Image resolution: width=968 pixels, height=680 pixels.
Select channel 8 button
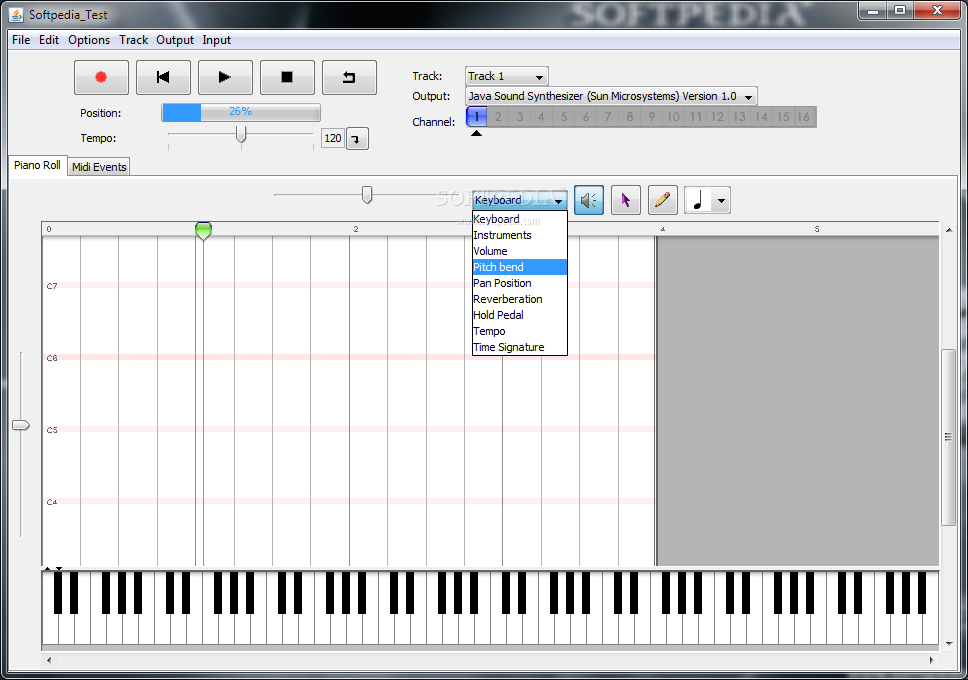[630, 117]
